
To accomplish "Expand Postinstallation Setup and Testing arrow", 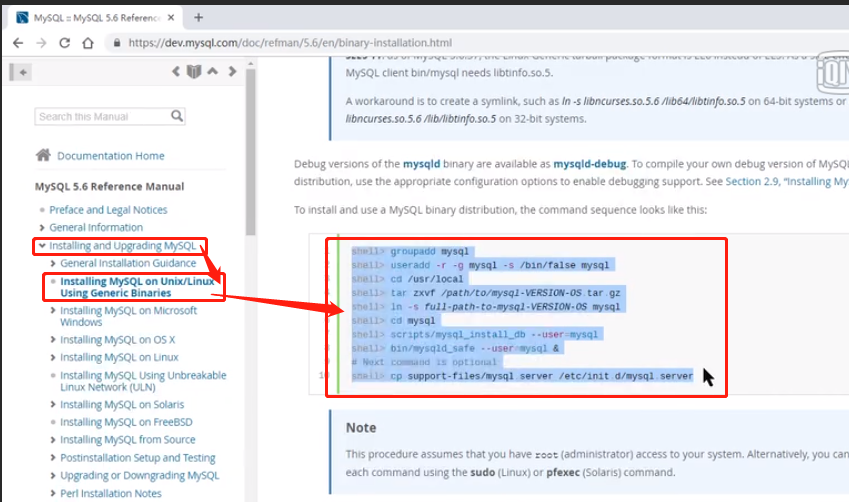I will pos(53,458).
